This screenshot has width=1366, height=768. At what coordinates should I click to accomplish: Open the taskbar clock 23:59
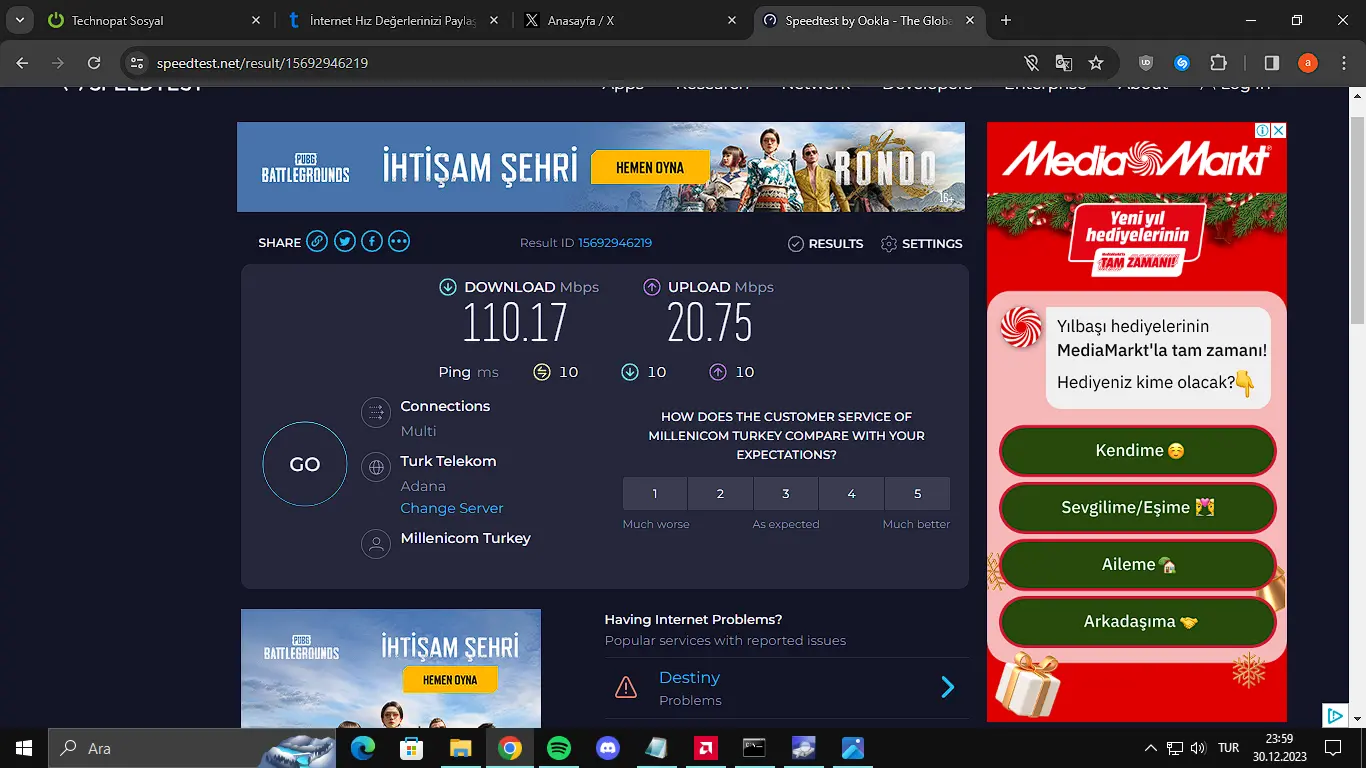coord(1278,748)
